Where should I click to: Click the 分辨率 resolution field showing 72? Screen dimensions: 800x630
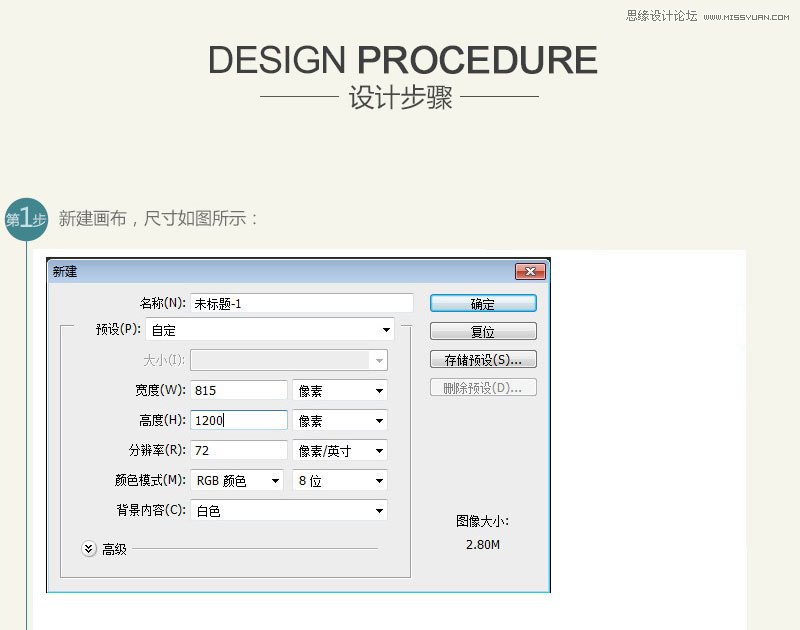tap(239, 451)
